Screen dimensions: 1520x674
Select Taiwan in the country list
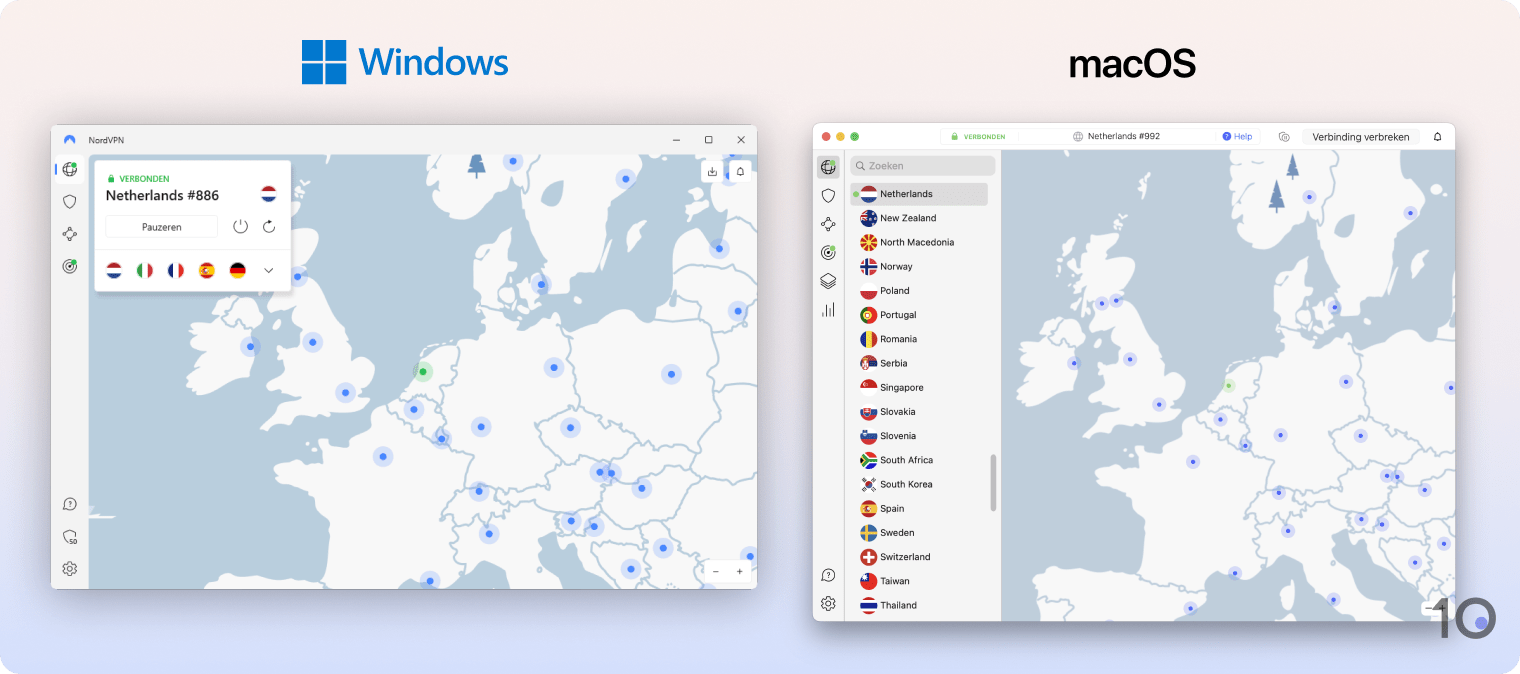[919, 581]
